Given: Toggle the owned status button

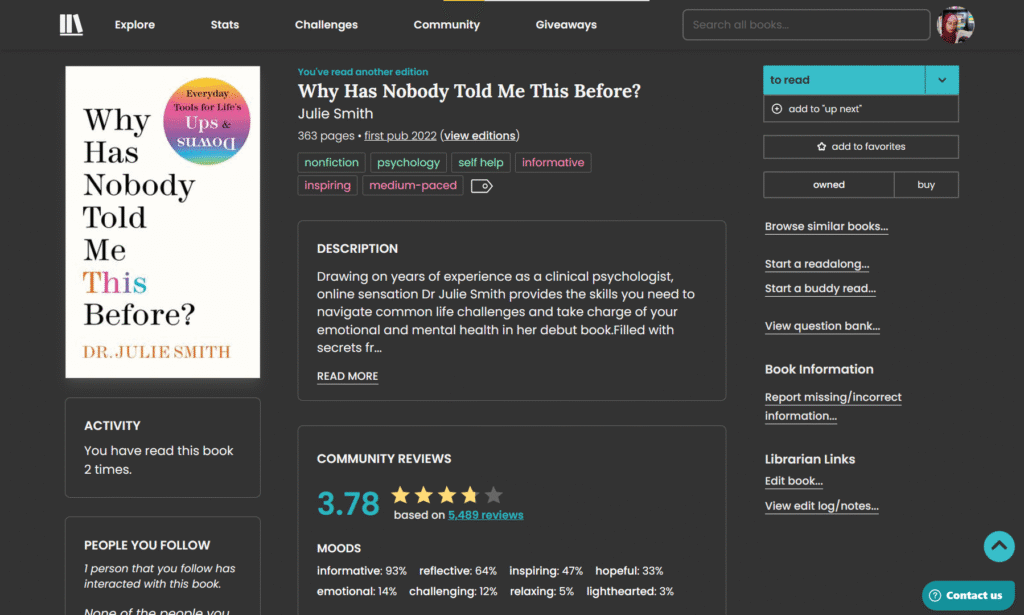Looking at the screenshot, I should (828, 185).
